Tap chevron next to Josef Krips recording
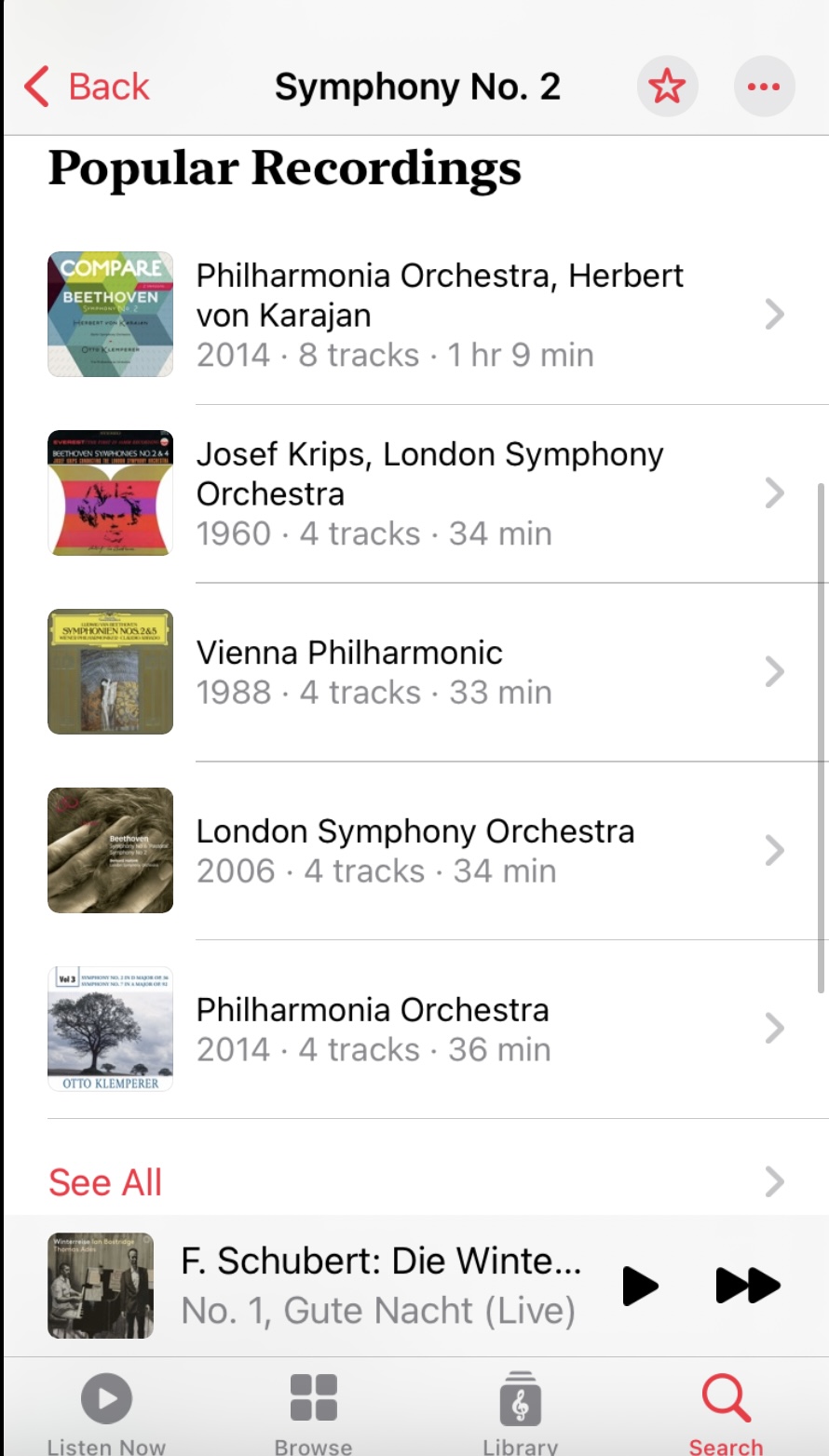 (x=774, y=493)
